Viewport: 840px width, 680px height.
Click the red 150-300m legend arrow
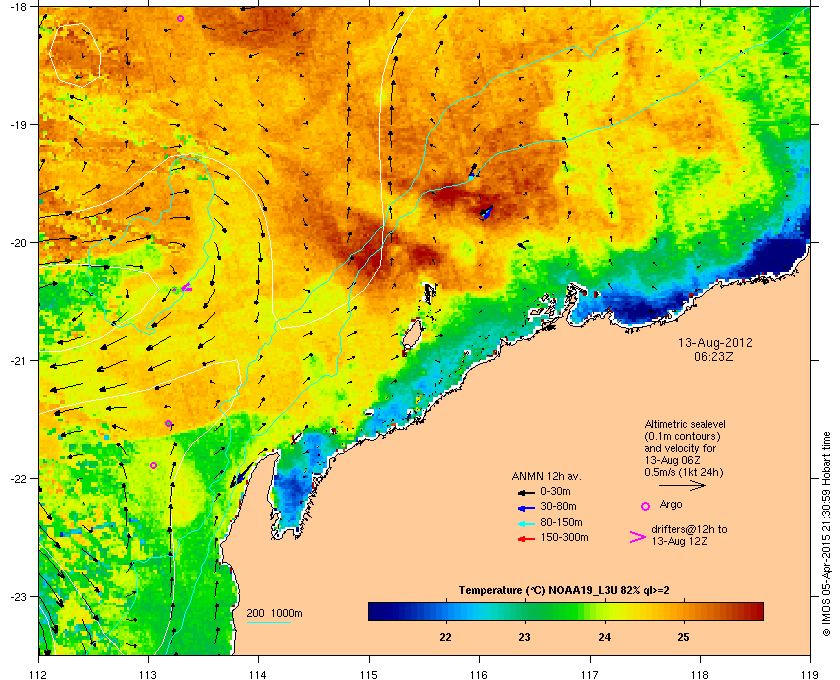(526, 539)
